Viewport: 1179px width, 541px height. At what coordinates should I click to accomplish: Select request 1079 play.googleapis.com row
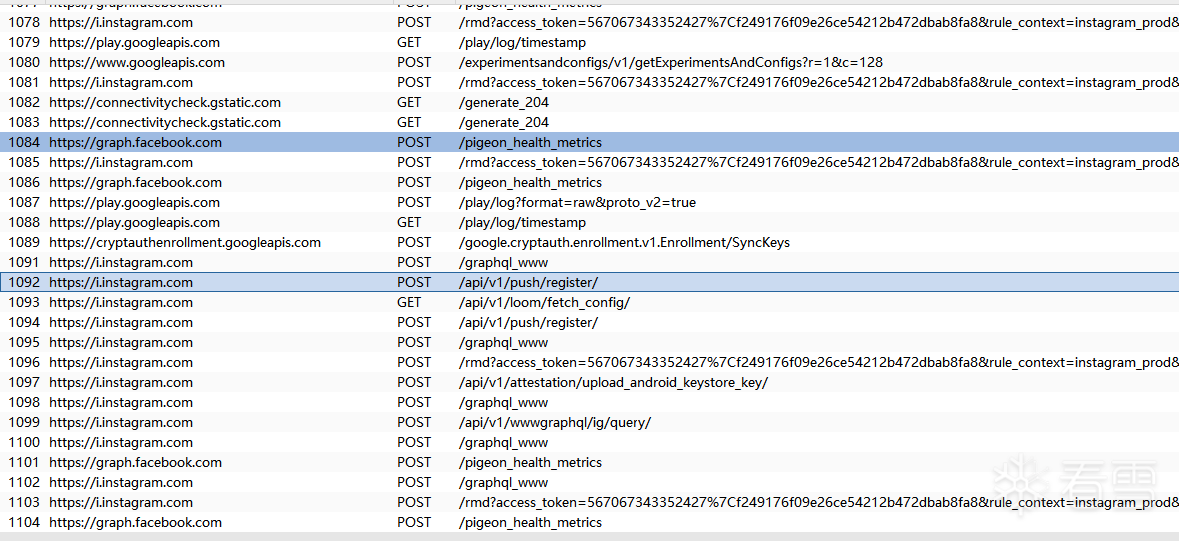(590, 43)
